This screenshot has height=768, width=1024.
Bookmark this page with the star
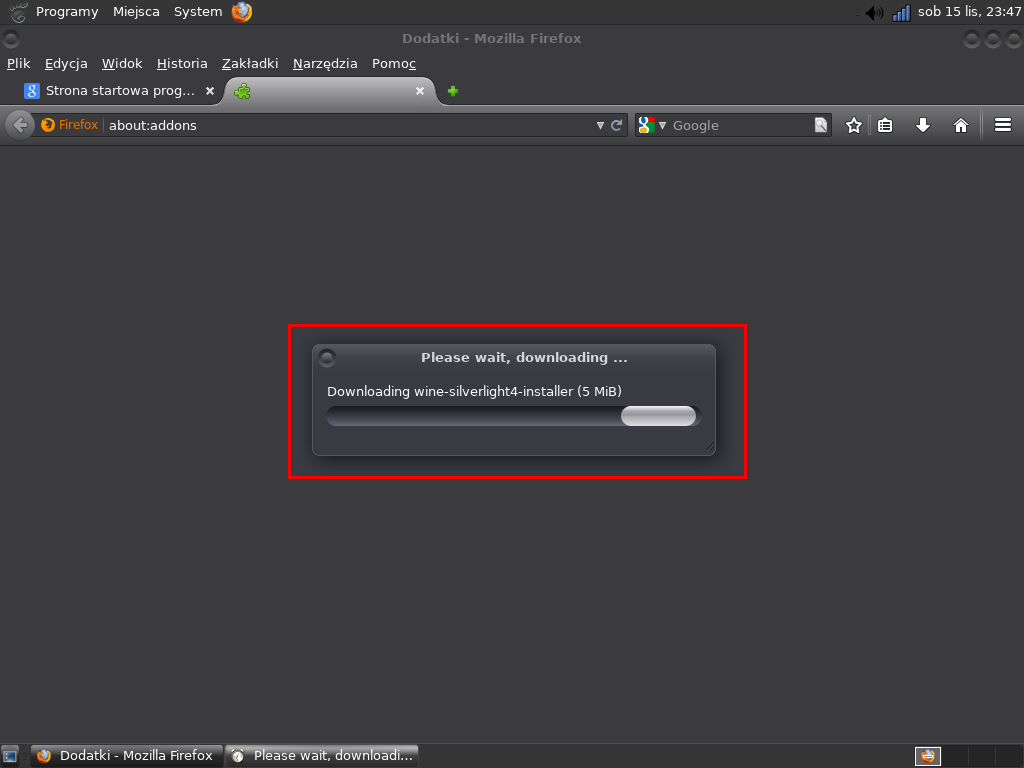854,125
